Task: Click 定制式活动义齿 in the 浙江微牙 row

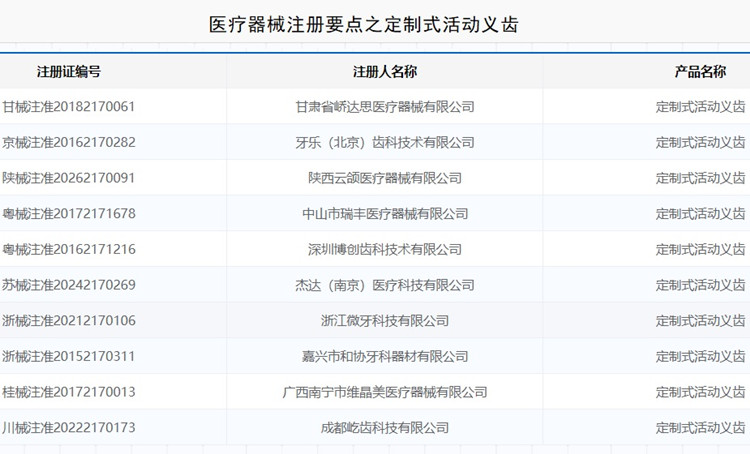Action: 700,321
